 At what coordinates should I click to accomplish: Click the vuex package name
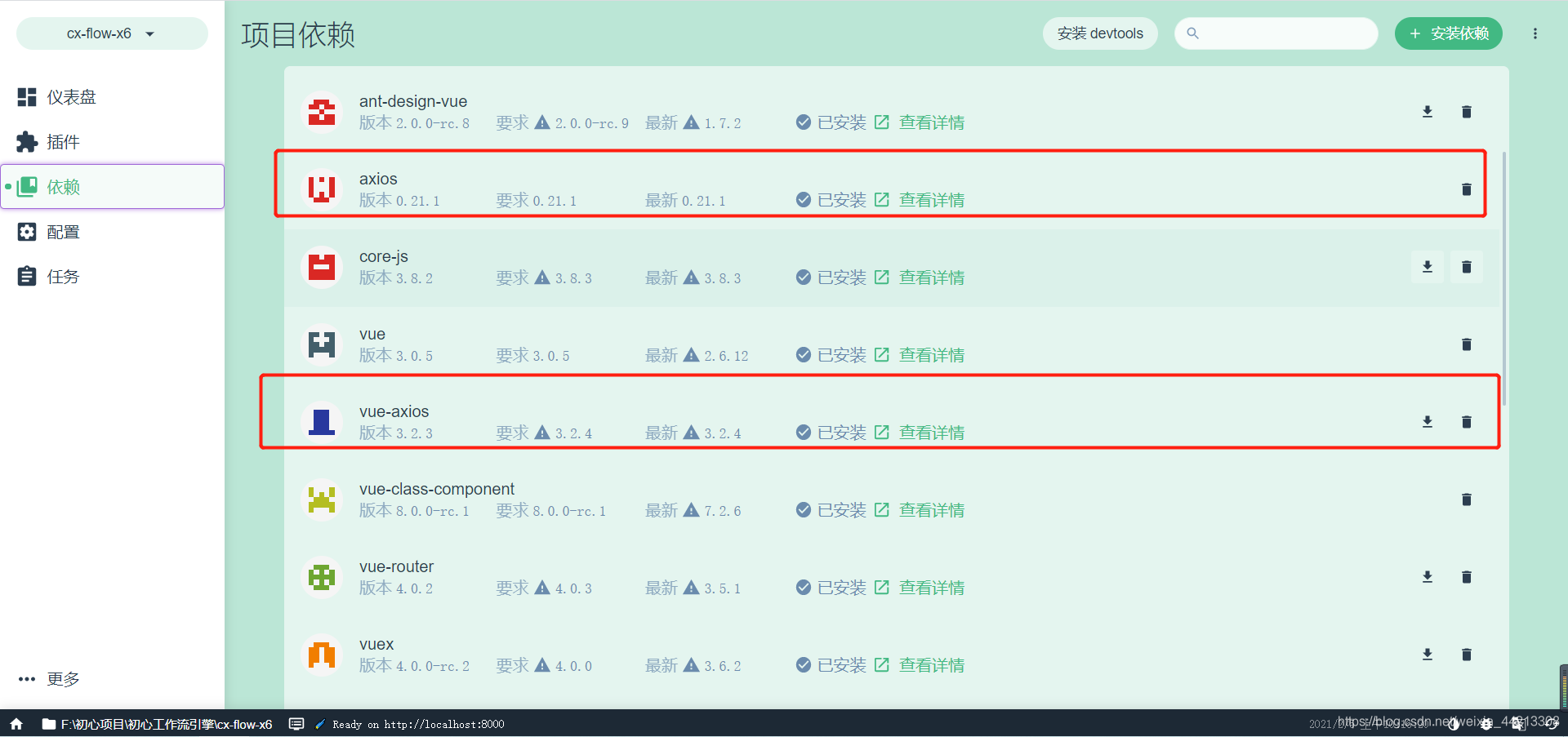pyautogui.click(x=376, y=644)
